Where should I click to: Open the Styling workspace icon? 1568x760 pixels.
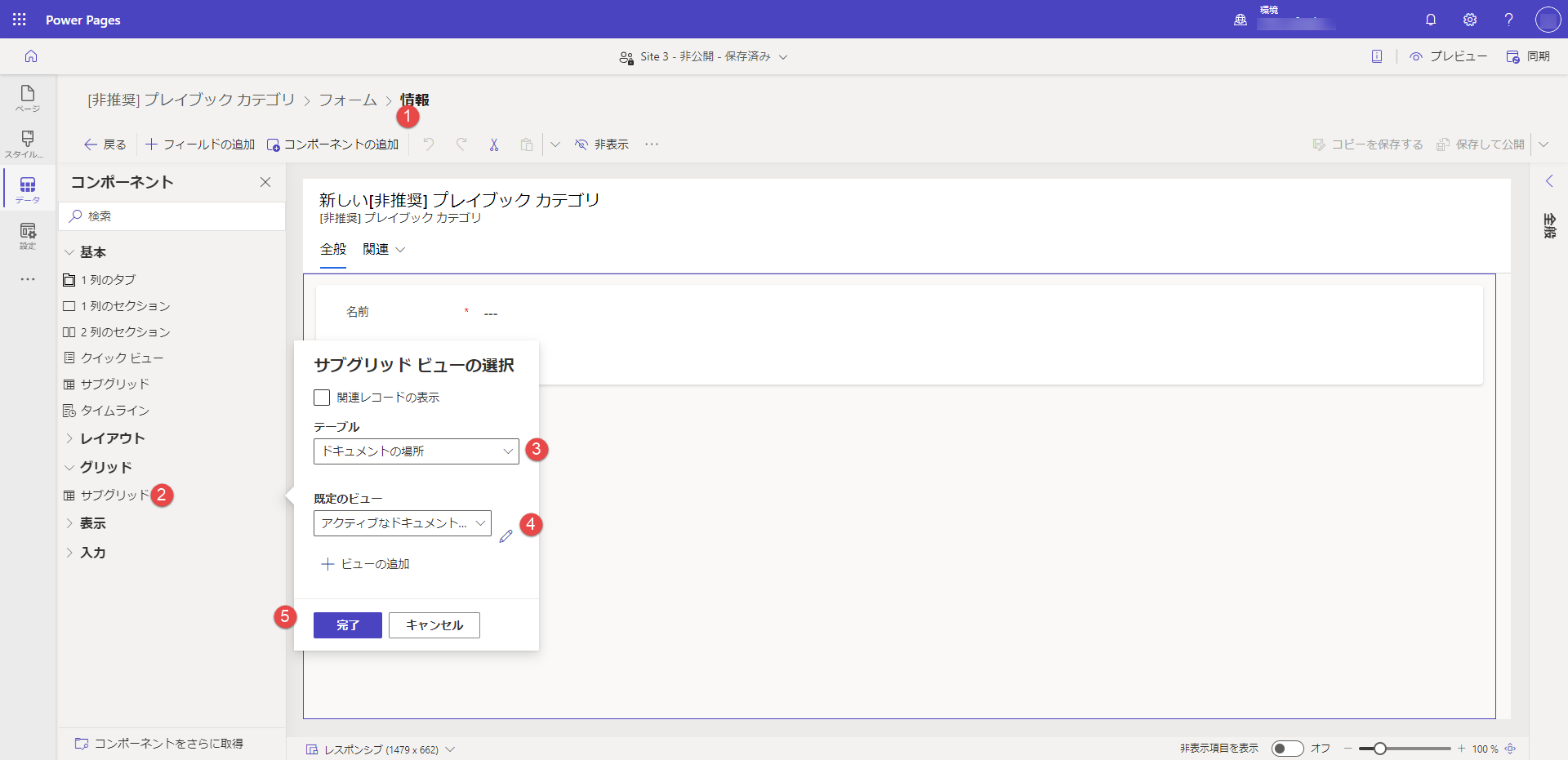point(28,144)
